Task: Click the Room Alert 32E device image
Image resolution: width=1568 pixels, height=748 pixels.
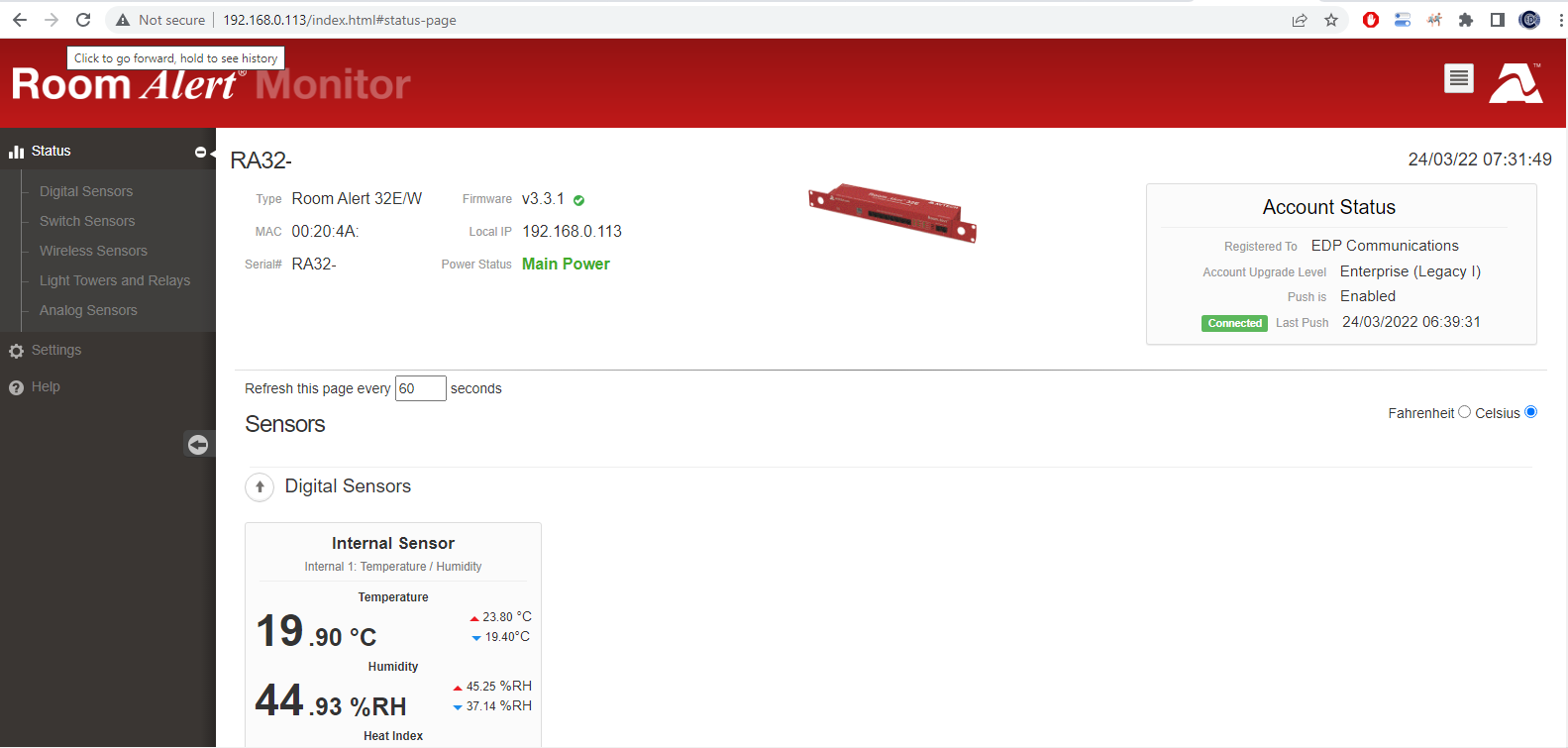Action: pos(892,212)
